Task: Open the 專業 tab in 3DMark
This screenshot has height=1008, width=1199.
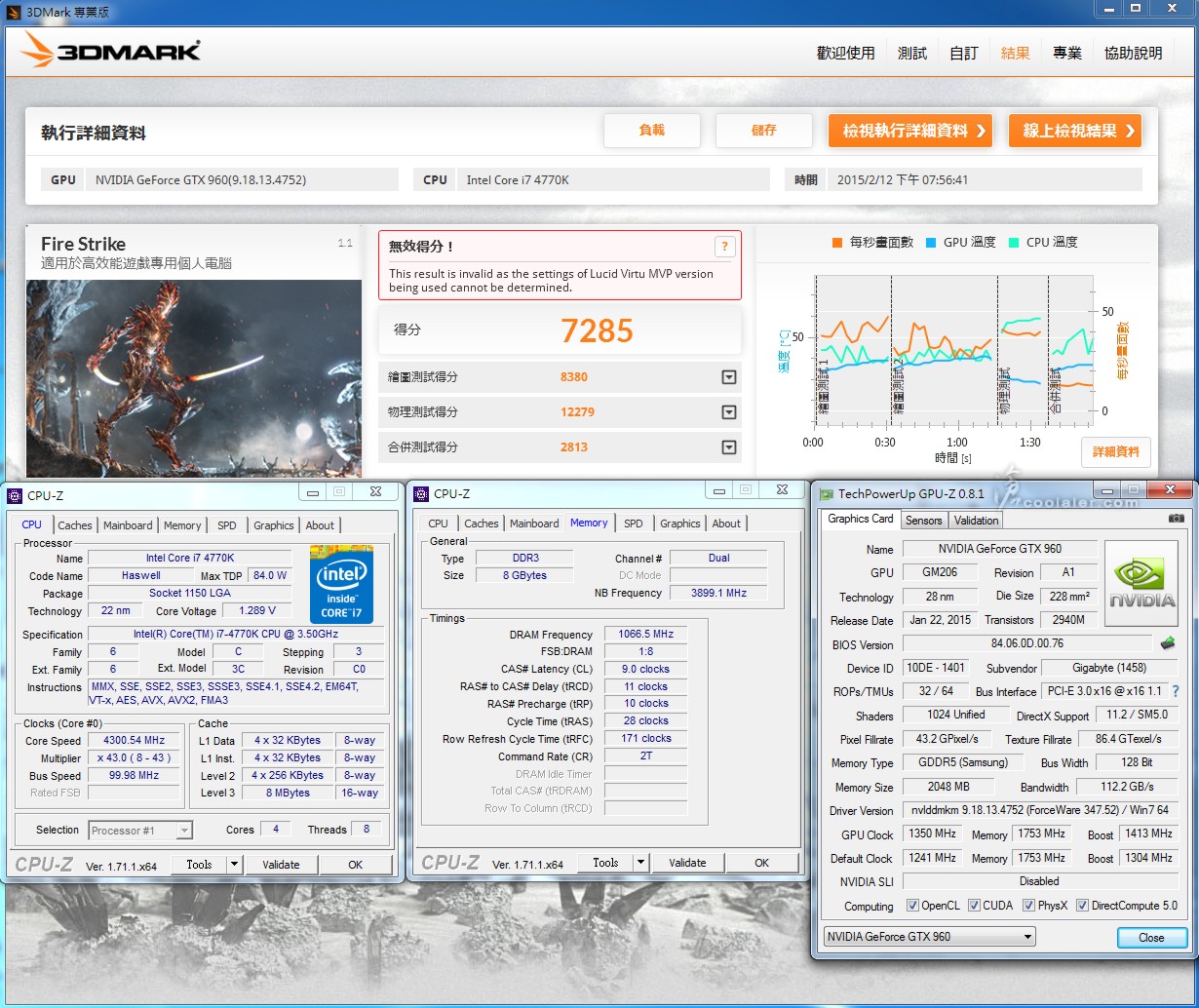Action: click(x=1067, y=53)
